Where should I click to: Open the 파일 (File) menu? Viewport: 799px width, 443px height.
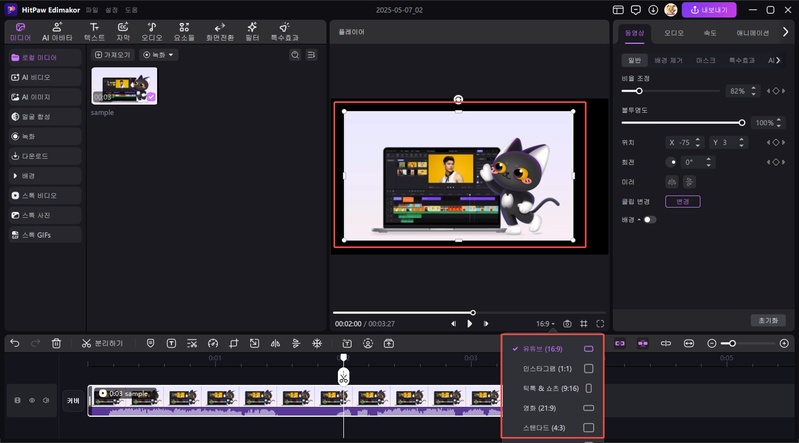(92, 10)
